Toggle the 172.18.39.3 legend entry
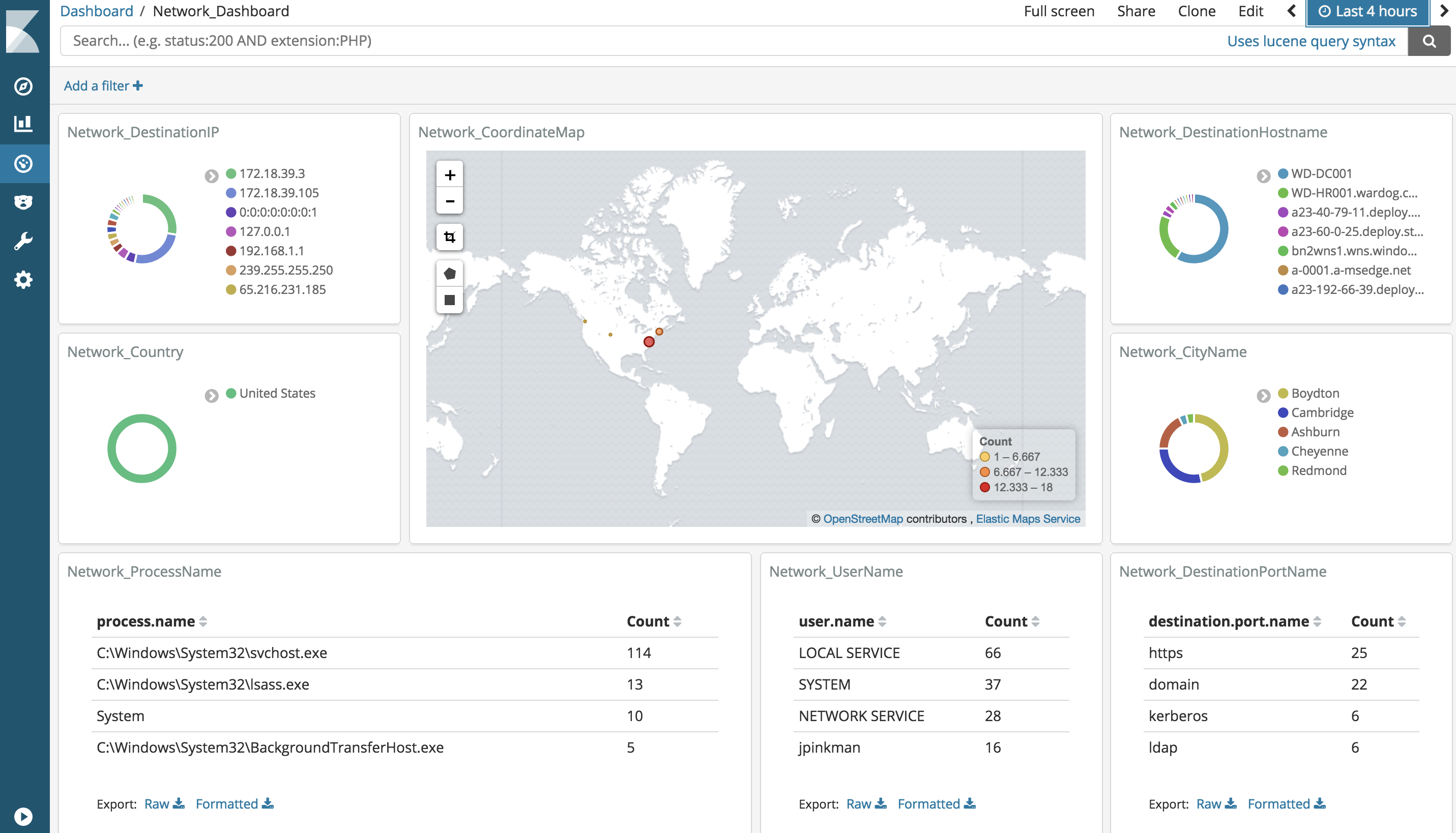 coord(271,173)
